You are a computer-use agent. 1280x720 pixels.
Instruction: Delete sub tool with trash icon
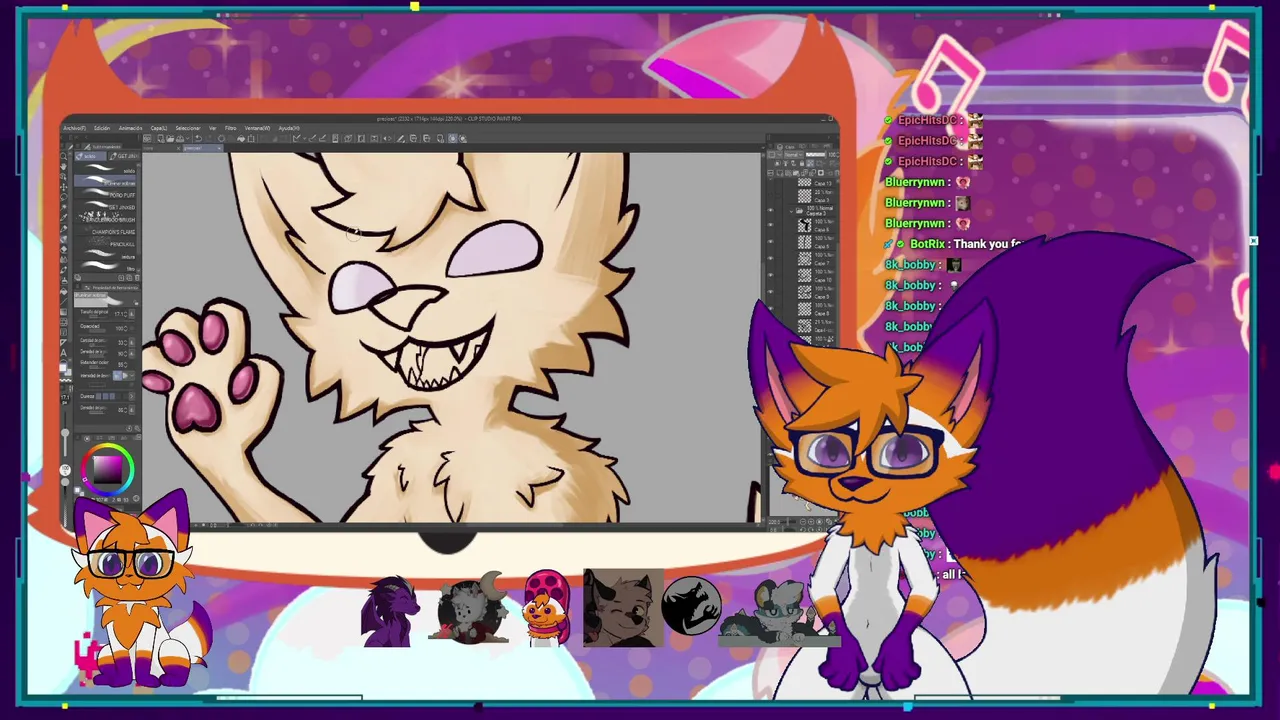(x=137, y=277)
